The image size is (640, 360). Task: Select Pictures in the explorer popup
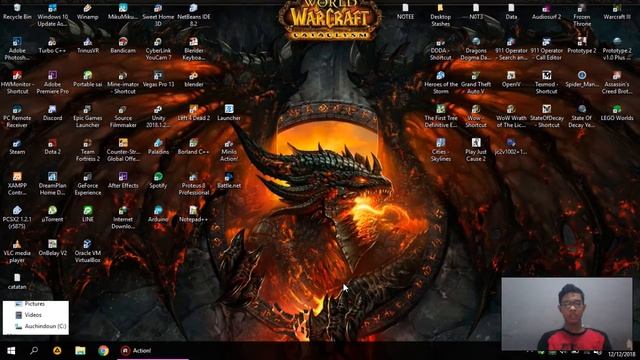(x=35, y=304)
